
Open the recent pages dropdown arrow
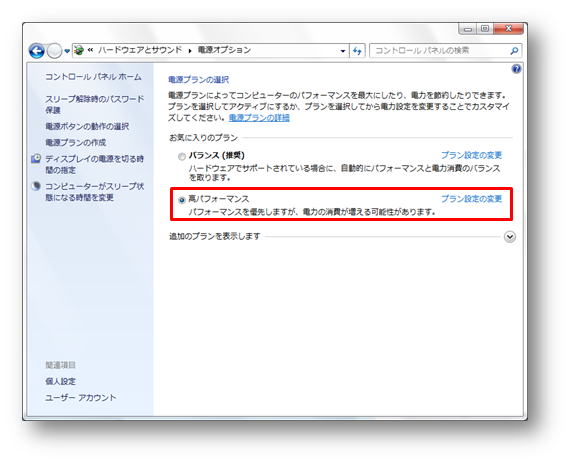tap(67, 51)
